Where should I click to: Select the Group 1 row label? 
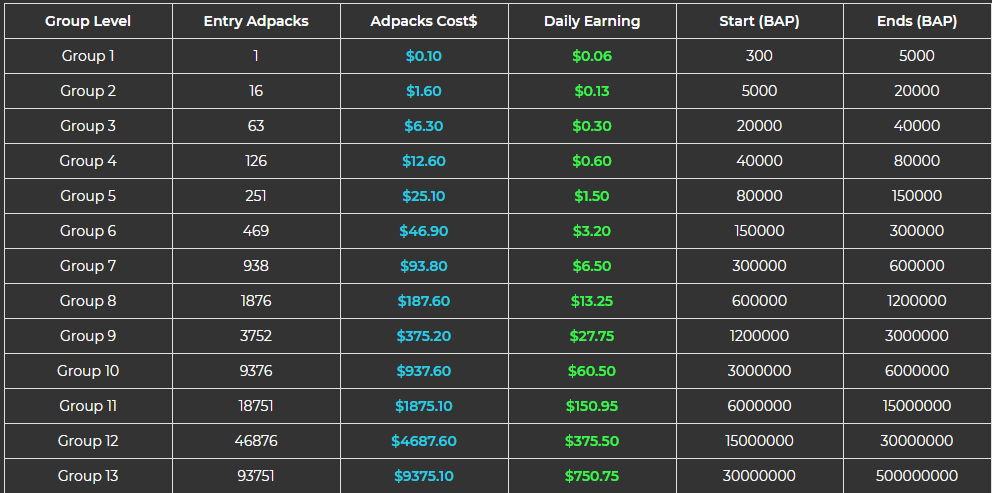[x=88, y=56]
